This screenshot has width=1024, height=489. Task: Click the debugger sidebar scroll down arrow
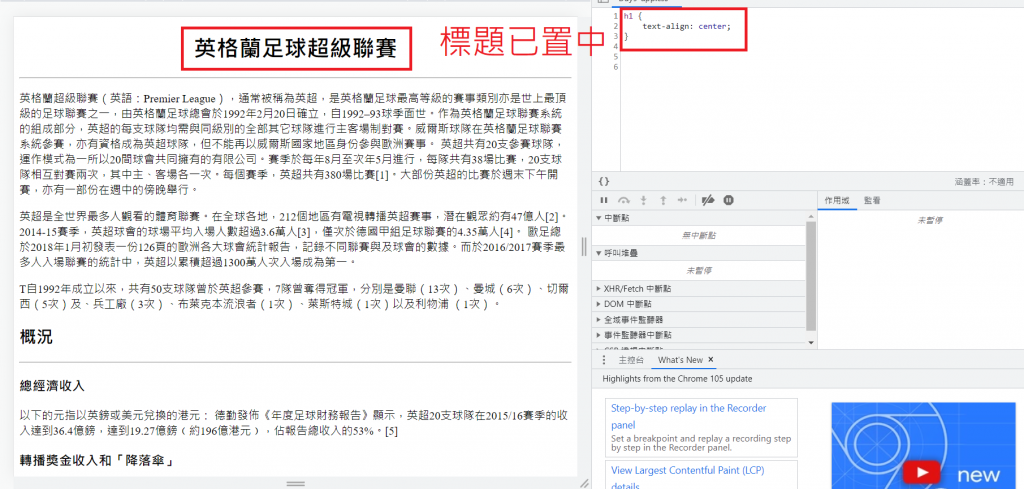point(811,343)
